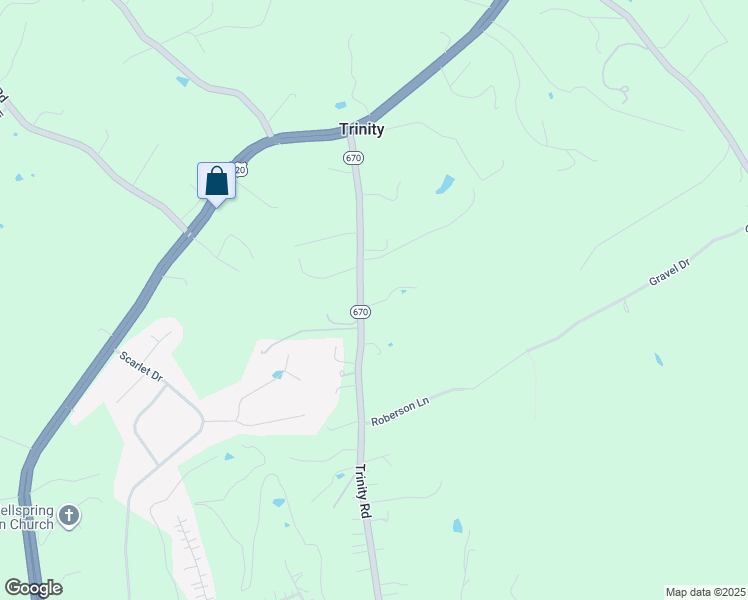Select the Roberson Ln road label

click(400, 411)
